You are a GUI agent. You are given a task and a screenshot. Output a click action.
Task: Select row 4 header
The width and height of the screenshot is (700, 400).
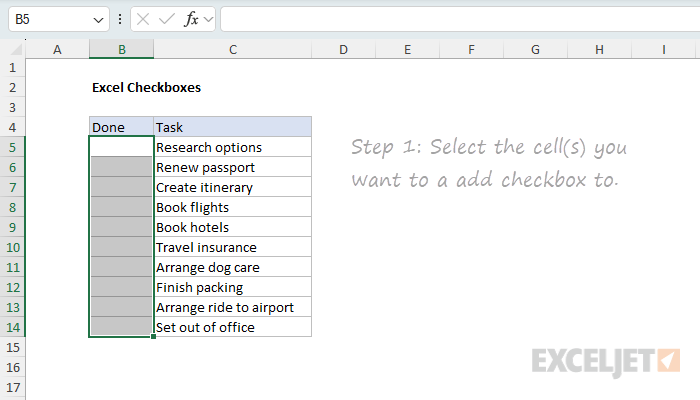click(12, 128)
